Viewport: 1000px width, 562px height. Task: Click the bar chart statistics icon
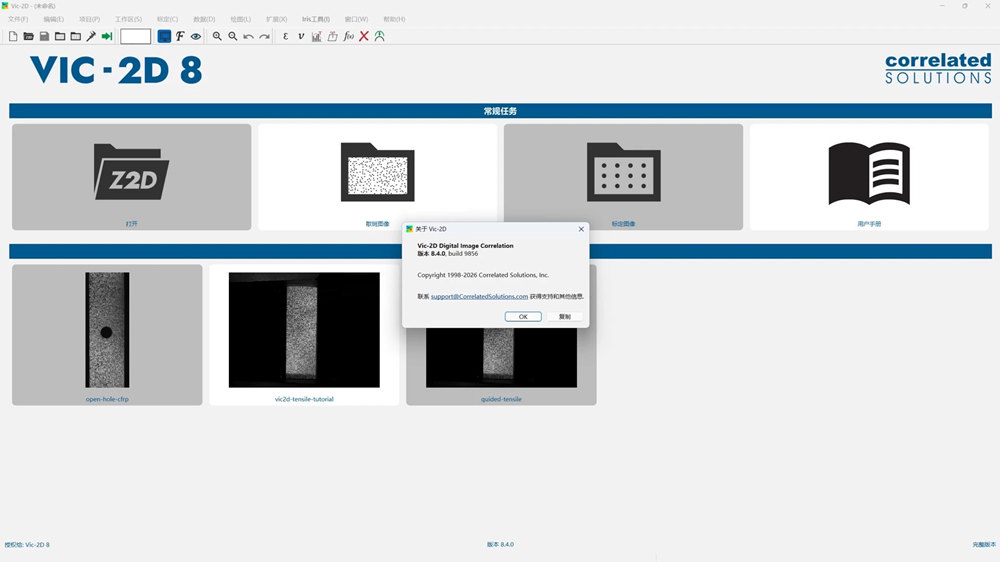click(x=316, y=36)
